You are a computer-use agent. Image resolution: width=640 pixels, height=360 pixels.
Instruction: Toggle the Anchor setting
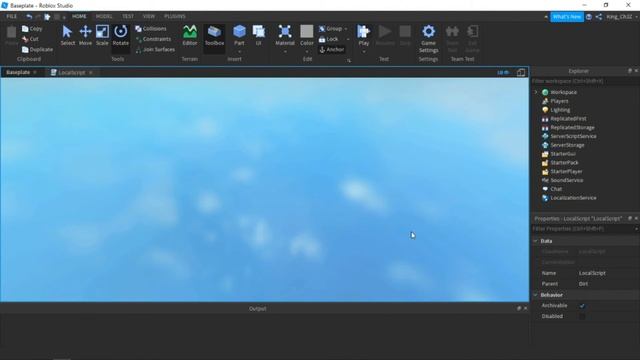click(331, 49)
